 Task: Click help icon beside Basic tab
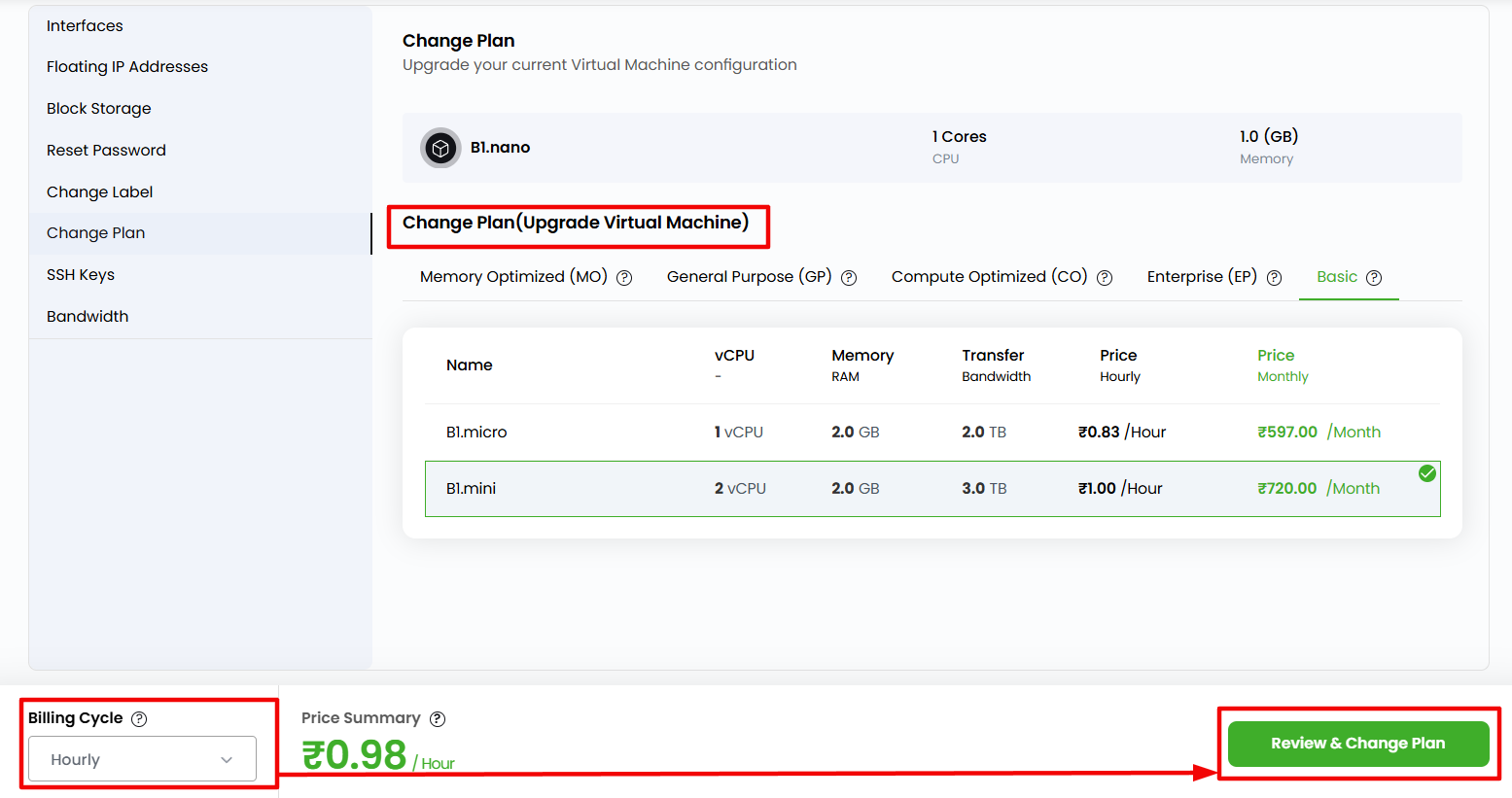(1374, 278)
